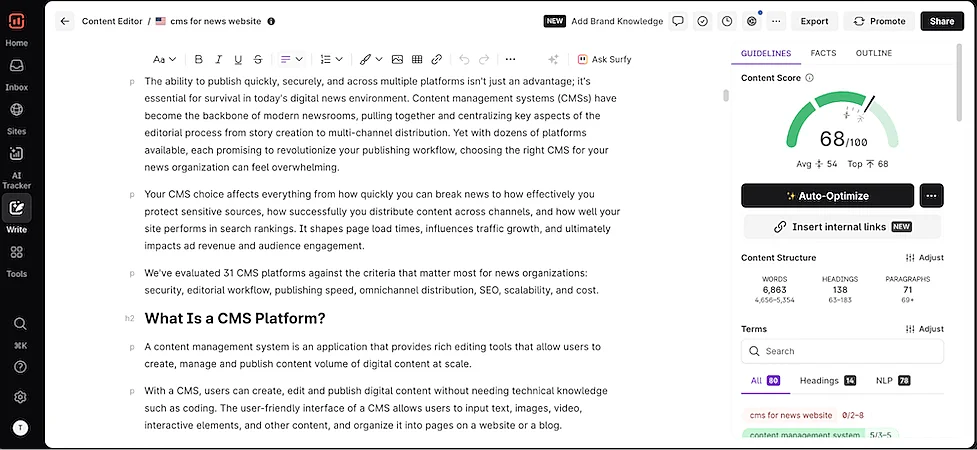Screen dimensions: 977x450
Task: Open the numbered list dropdown
Action: click(x=331, y=59)
